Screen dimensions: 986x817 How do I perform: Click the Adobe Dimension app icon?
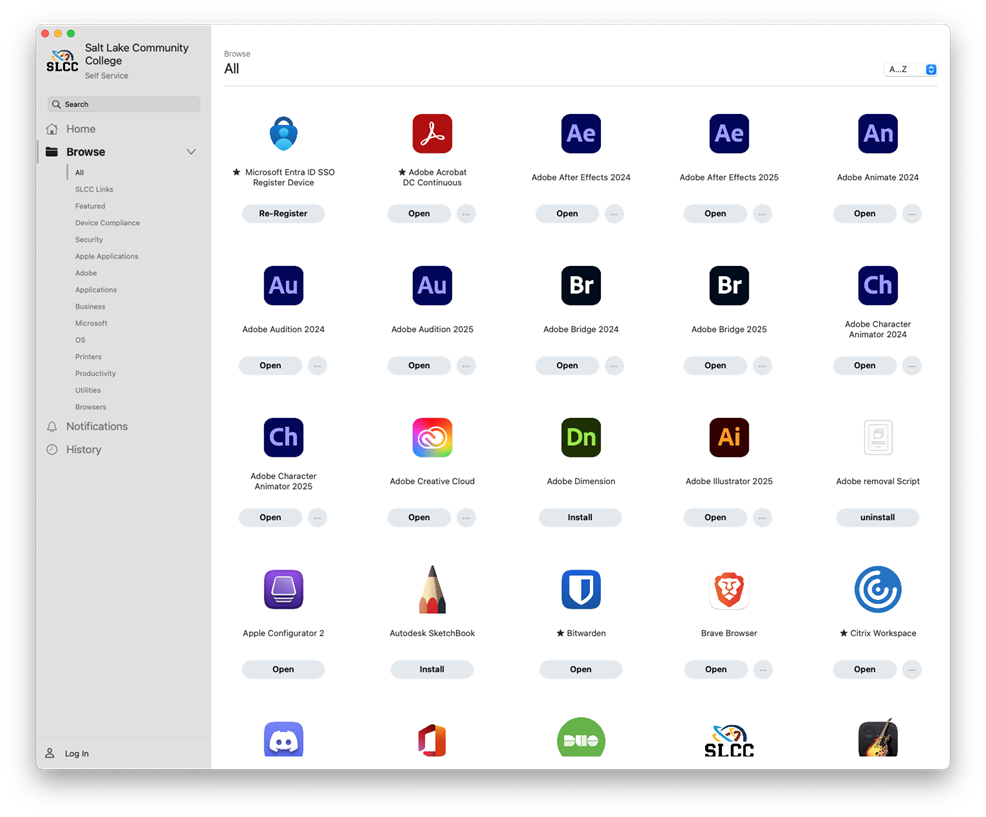click(x=581, y=438)
